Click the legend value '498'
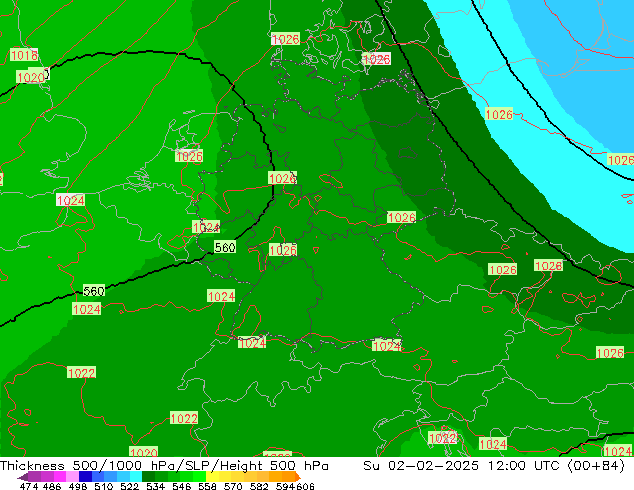 pos(78,486)
